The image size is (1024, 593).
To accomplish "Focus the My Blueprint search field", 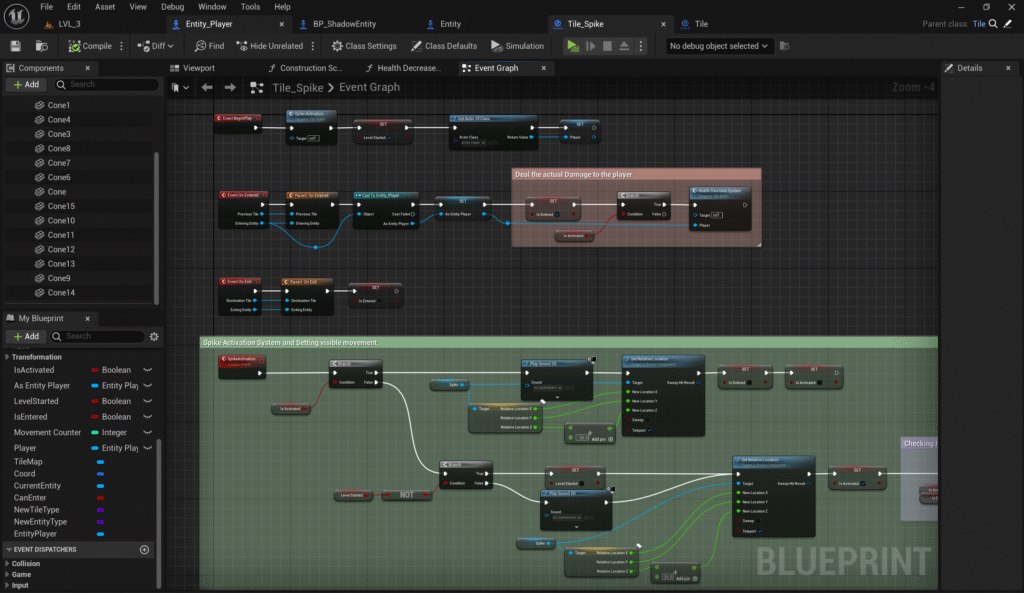I will pyautogui.click(x=97, y=336).
